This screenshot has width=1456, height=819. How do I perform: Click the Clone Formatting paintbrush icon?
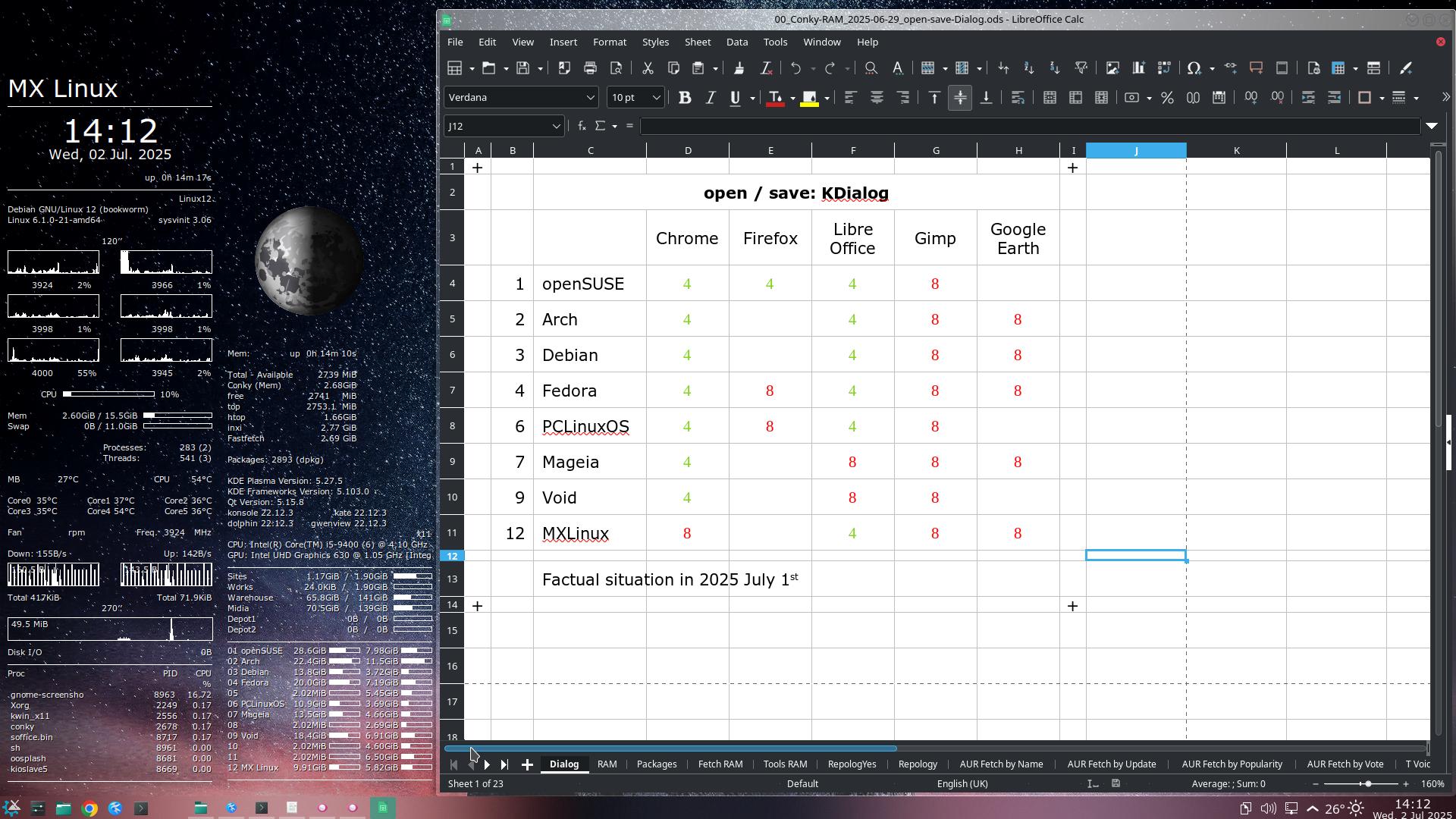tap(739, 68)
